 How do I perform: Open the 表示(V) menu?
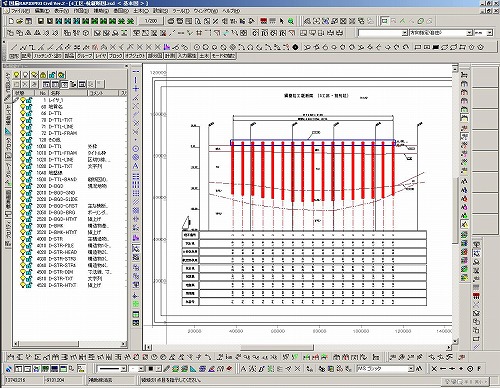[x=62, y=11]
